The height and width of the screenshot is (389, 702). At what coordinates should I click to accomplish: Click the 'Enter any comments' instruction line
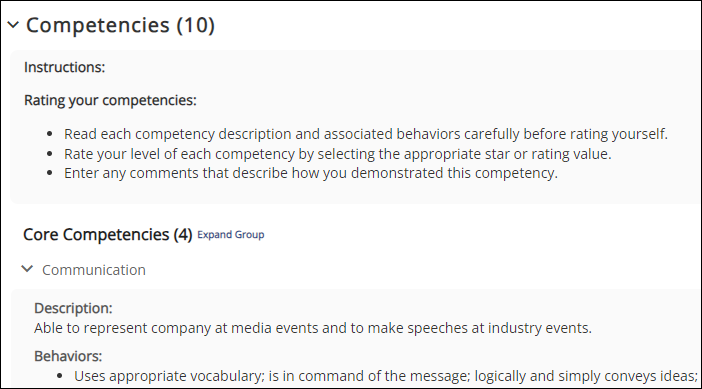tap(311, 173)
